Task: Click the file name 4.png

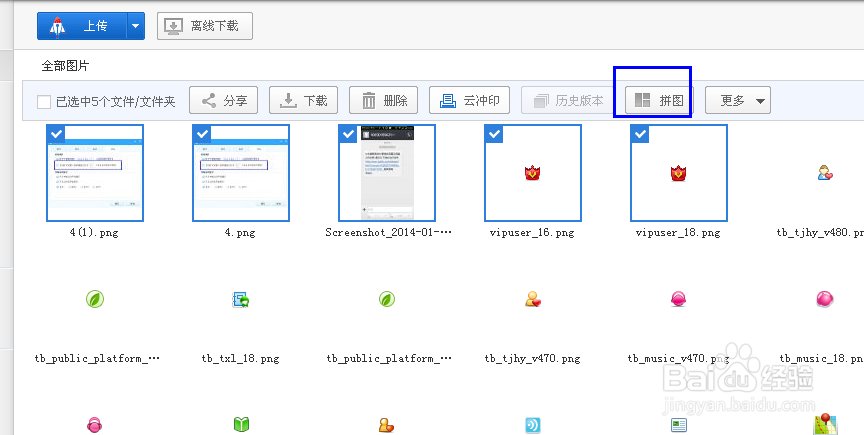Action: point(240,233)
